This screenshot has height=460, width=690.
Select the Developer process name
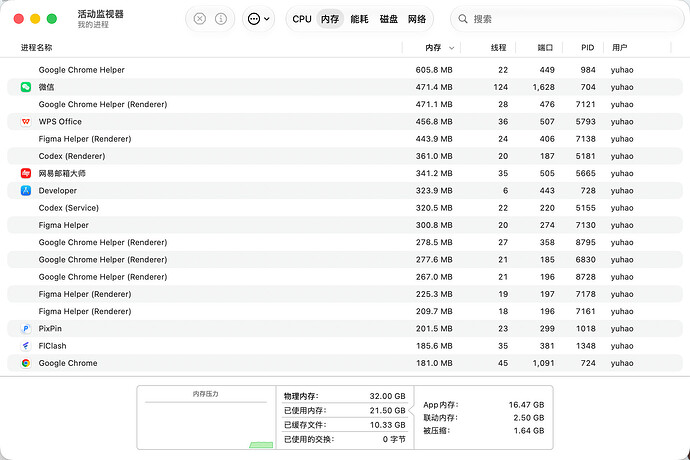pyautogui.click(x=58, y=191)
